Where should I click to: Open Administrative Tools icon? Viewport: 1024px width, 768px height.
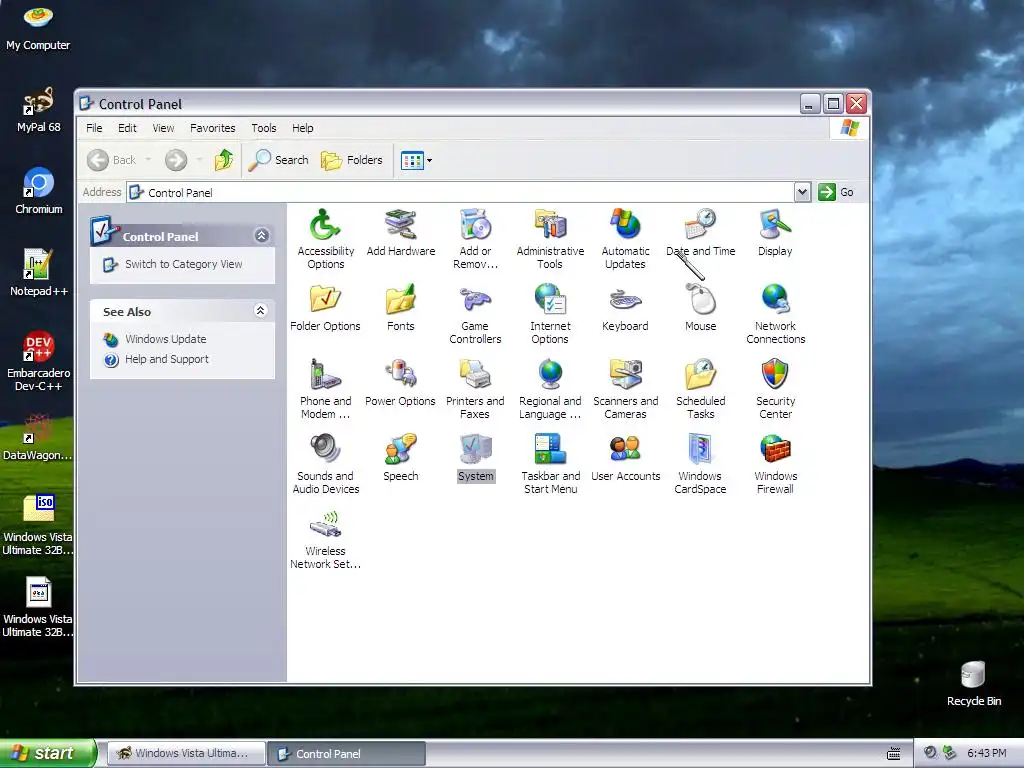[x=550, y=239]
